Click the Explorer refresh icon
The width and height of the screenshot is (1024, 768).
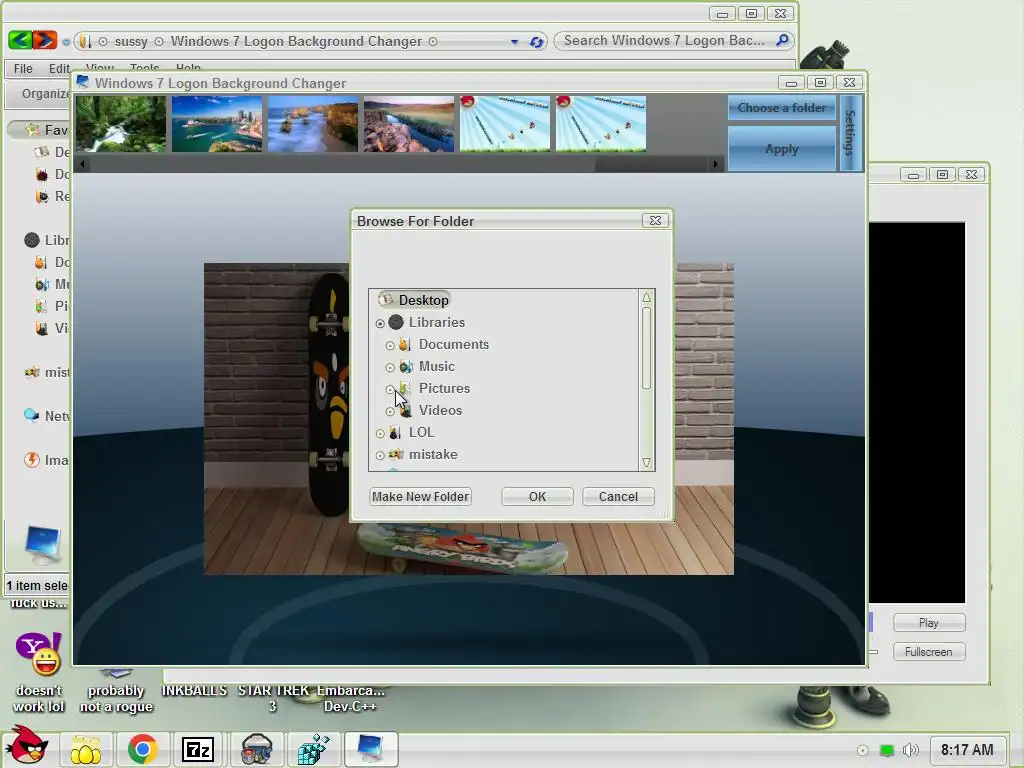point(536,42)
